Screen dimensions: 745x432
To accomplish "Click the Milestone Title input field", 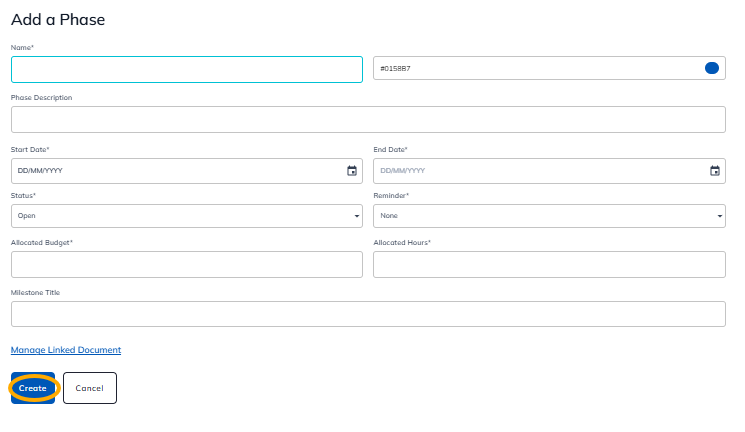I will click(x=368, y=314).
